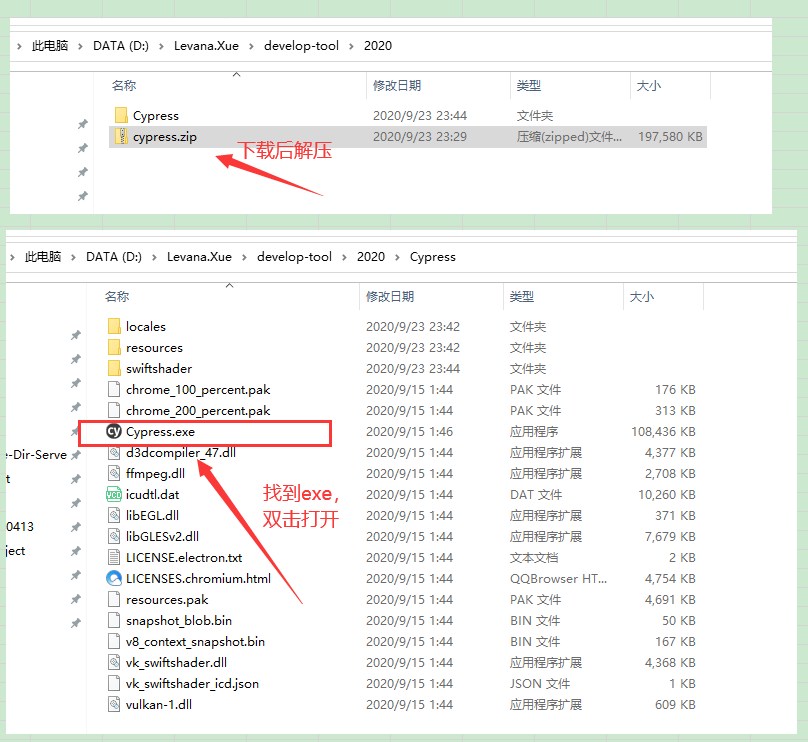Click date 2020/9/15 1:46 of Cypress.exe

coord(409,431)
